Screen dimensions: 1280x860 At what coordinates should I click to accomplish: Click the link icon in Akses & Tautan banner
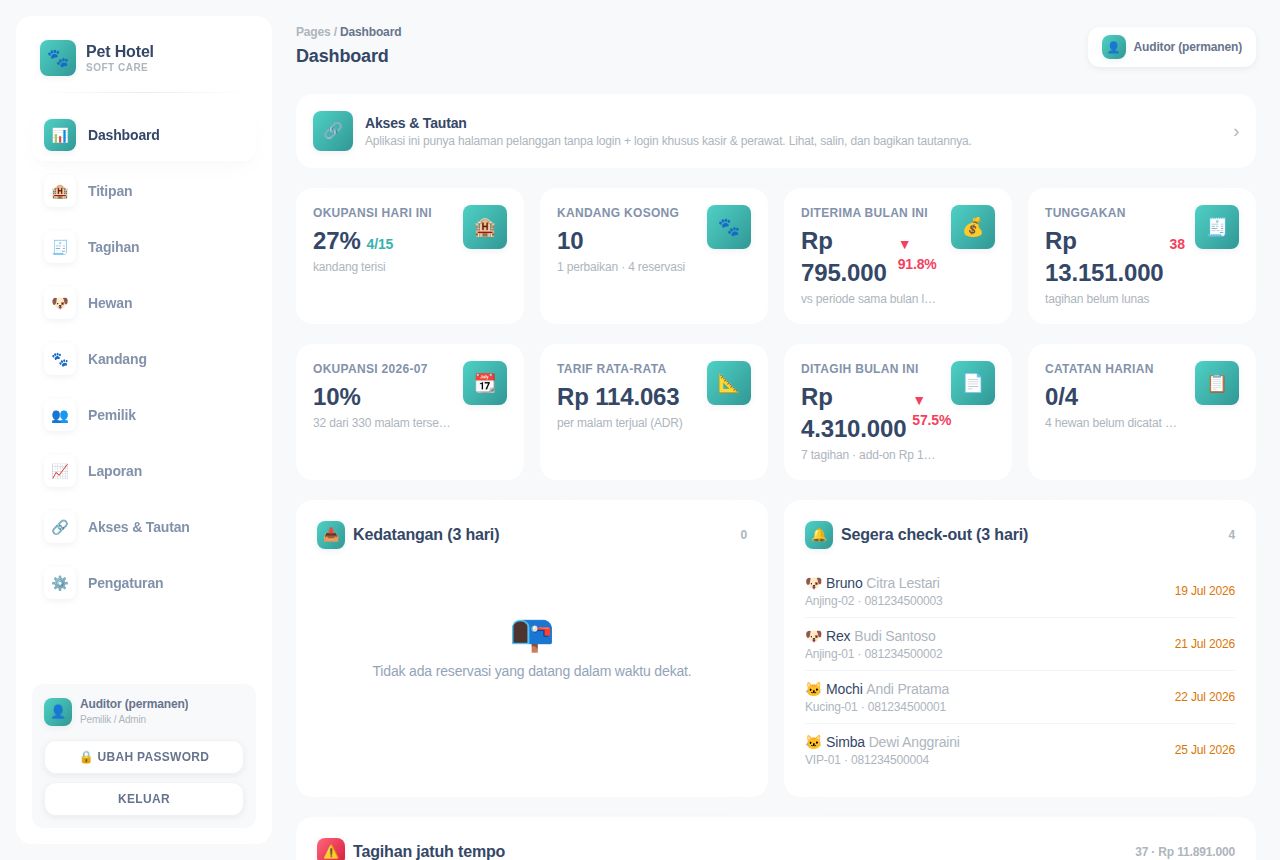pyautogui.click(x=333, y=131)
